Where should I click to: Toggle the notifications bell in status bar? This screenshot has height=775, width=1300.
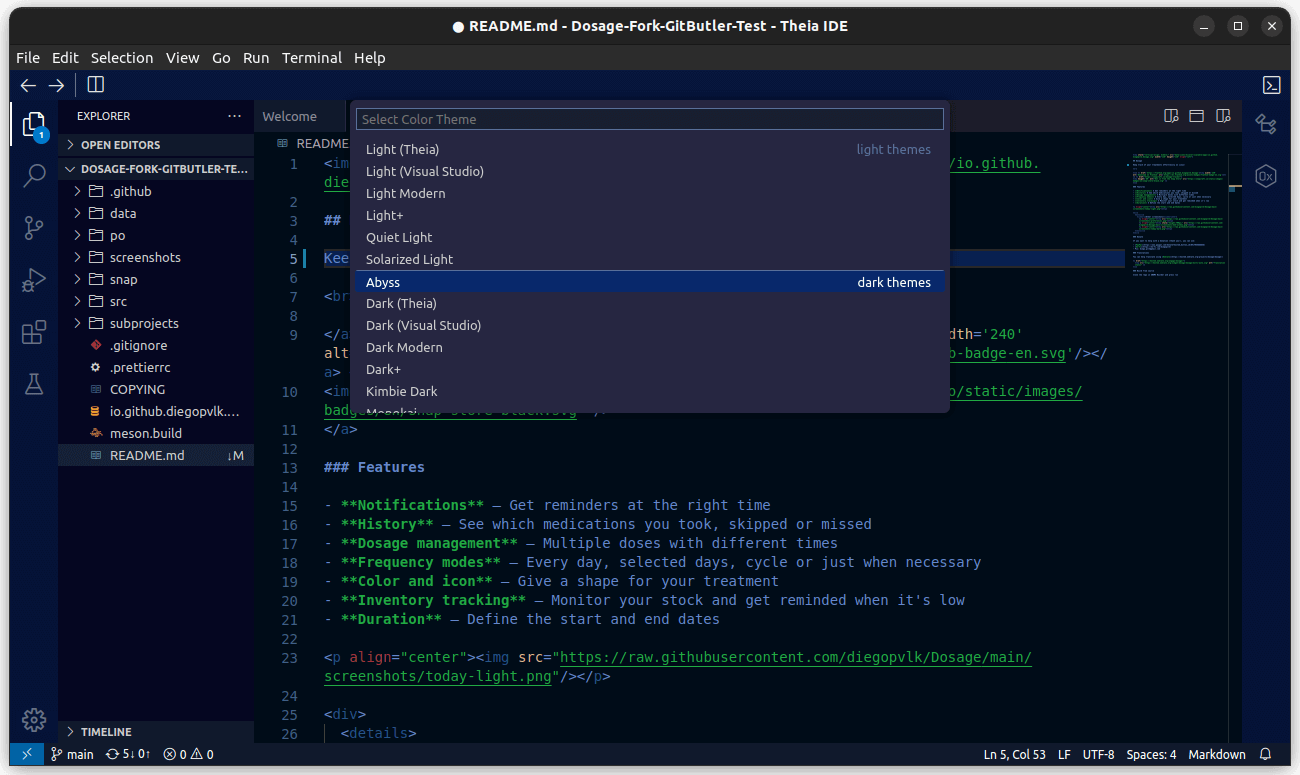[1265, 754]
